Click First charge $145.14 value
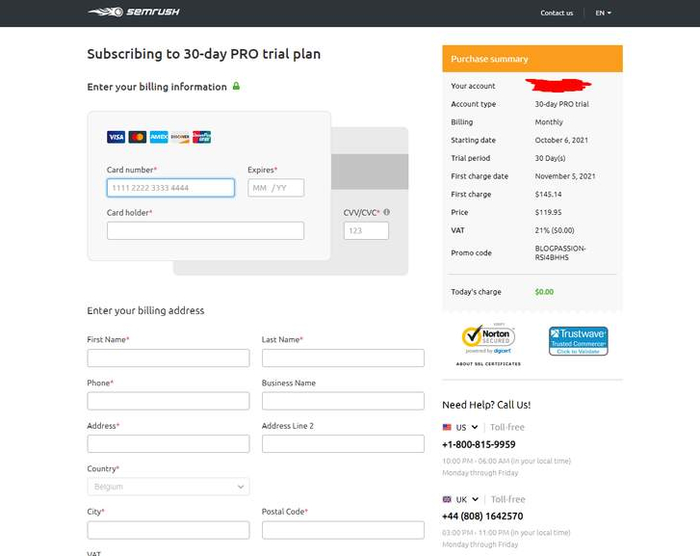 (548, 194)
